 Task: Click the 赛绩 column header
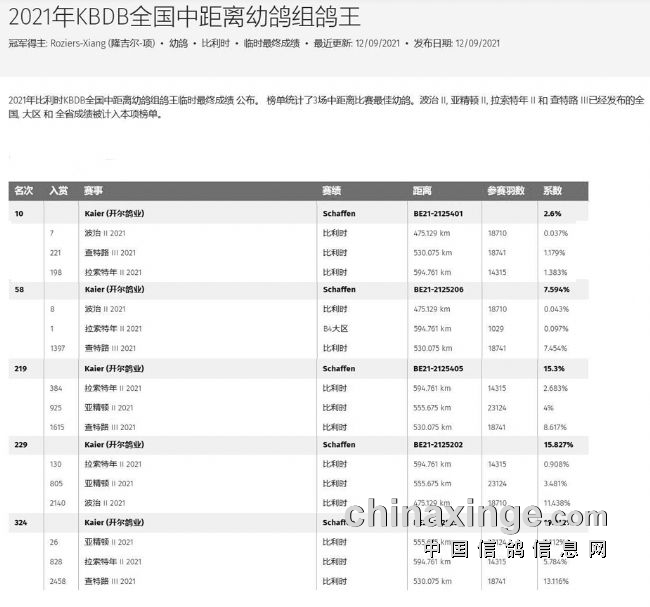point(332,191)
